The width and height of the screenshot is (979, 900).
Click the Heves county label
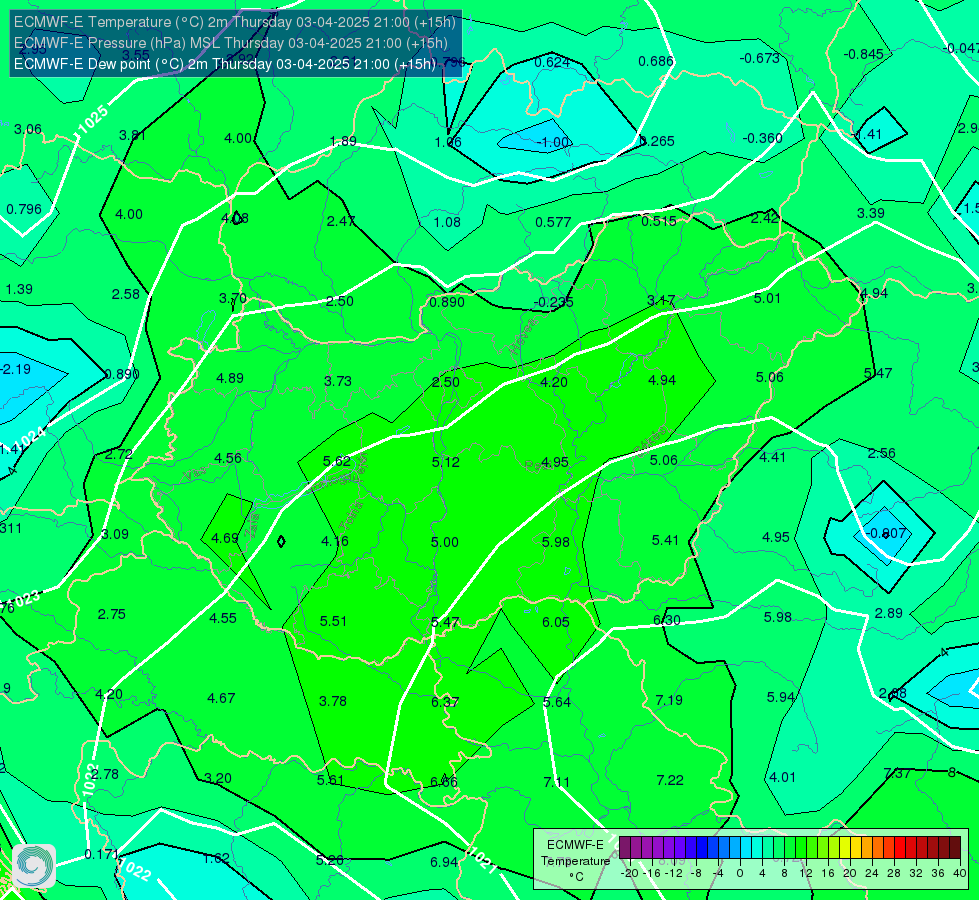tap(523, 337)
